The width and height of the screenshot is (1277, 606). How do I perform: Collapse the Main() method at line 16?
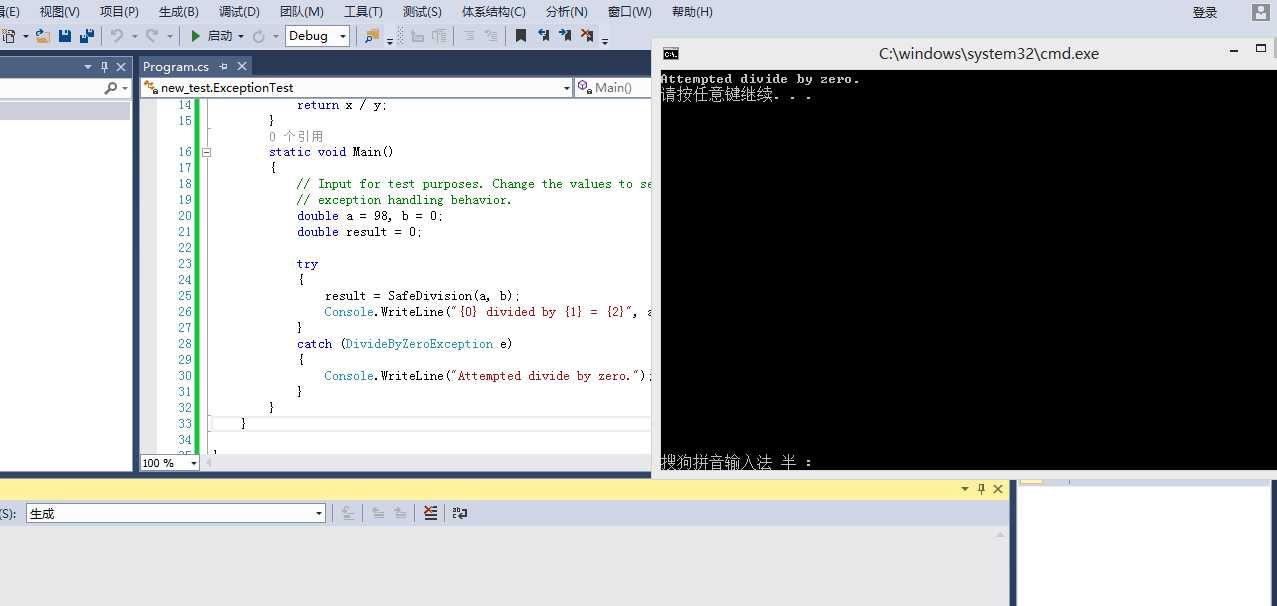click(x=207, y=152)
